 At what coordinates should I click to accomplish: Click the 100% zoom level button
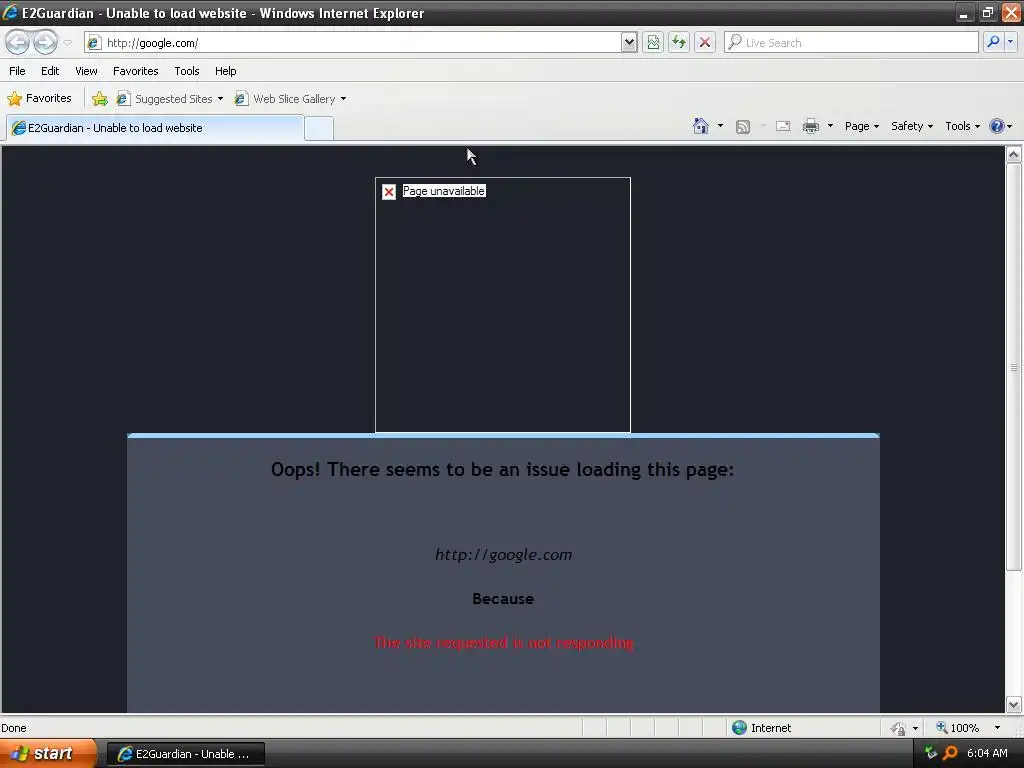pyautogui.click(x=957, y=728)
